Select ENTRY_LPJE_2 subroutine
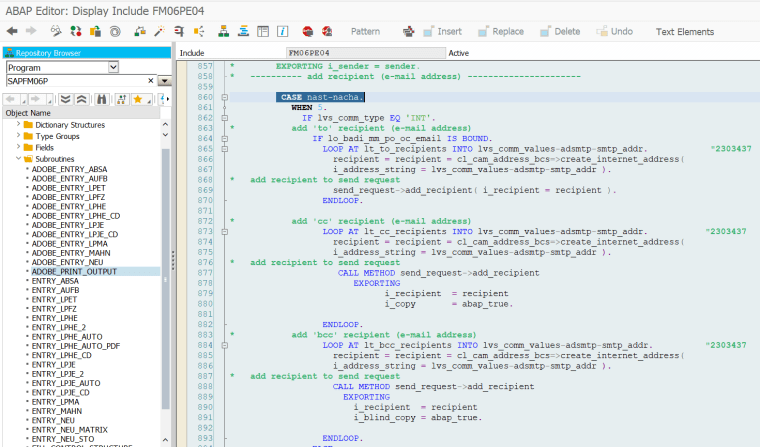Viewport: 760px width, 447px height. tap(58, 374)
